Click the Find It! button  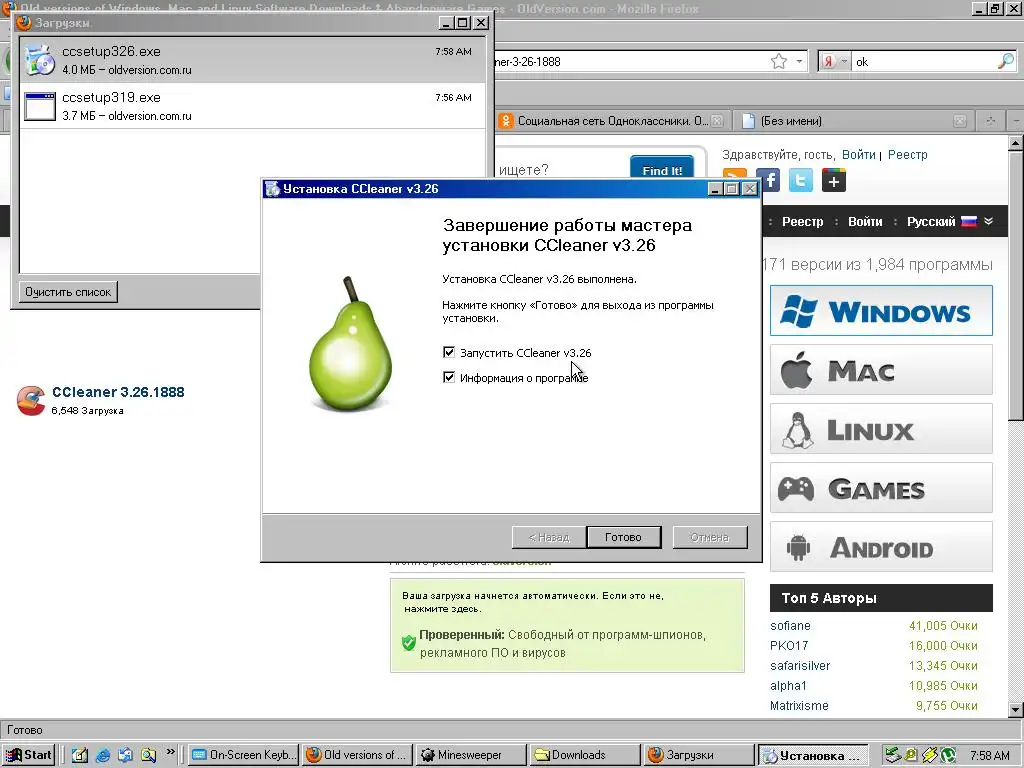[662, 169]
